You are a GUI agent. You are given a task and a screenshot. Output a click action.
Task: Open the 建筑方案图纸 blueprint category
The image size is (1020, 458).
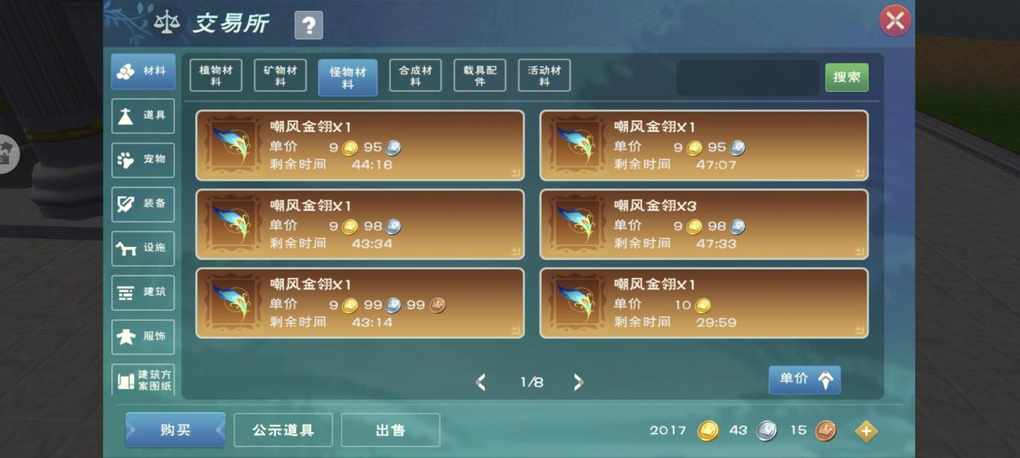143,379
